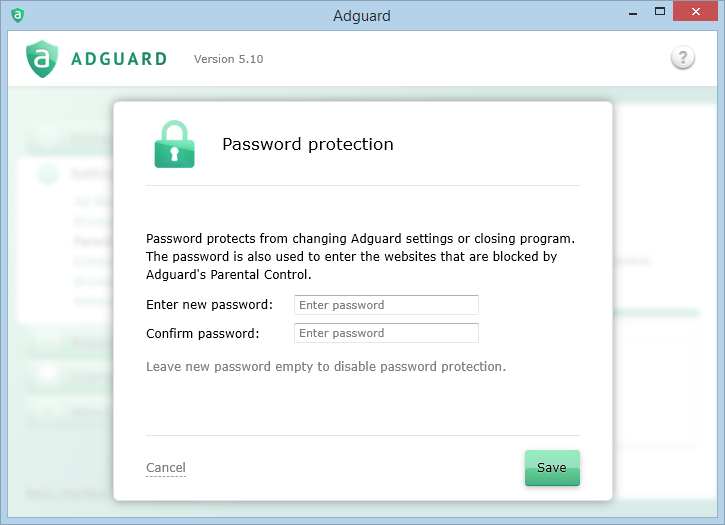Click the ADGUARD brand name text
Screen dimensions: 725x525
(x=119, y=59)
